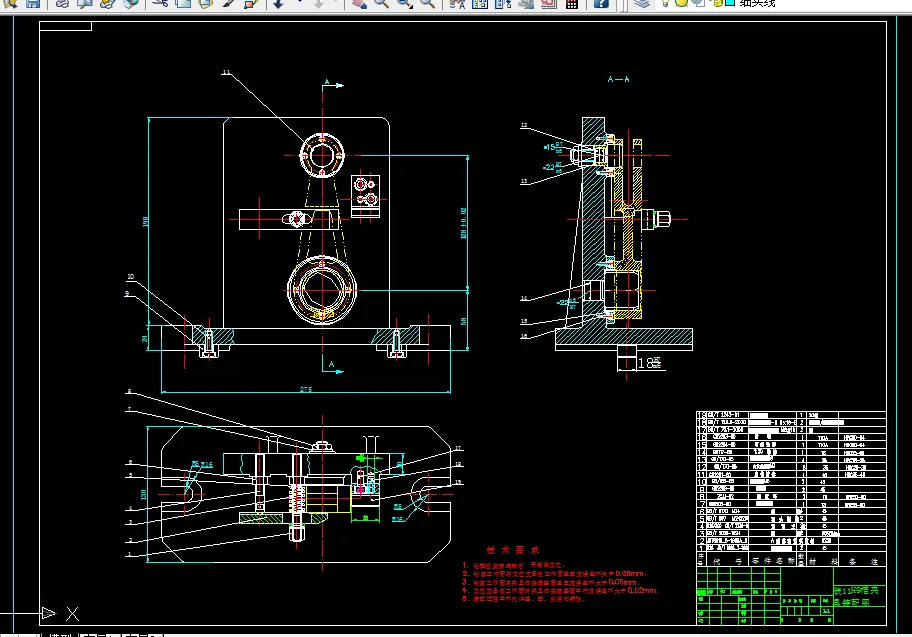Click the Cut scissors icon
Image resolution: width=912 pixels, height=637 pixels.
159,3
